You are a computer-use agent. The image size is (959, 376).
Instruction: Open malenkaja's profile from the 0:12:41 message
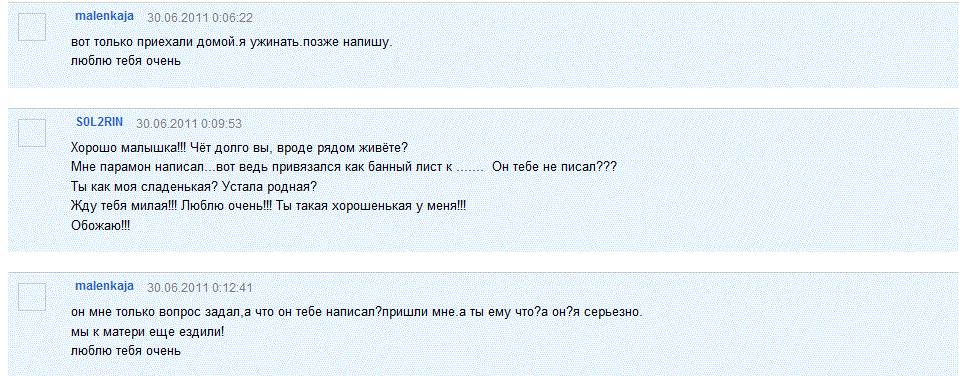[x=104, y=286]
